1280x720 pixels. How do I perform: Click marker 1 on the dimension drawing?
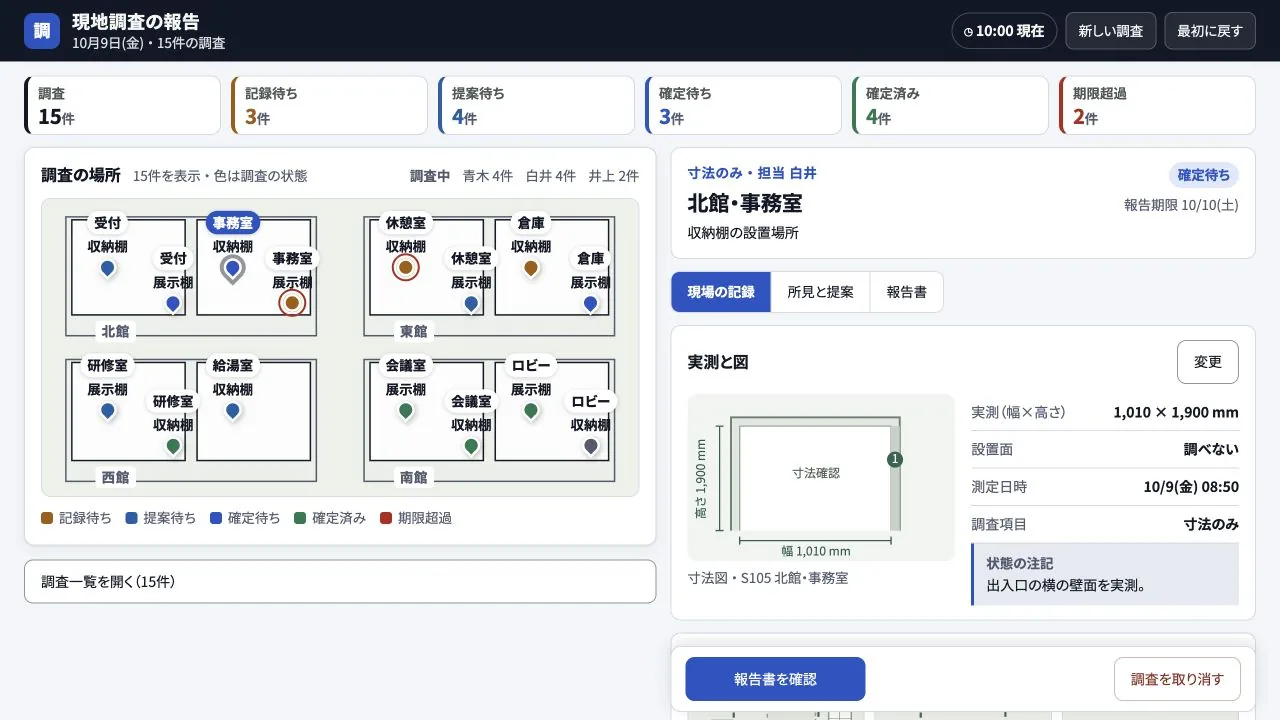pos(895,459)
